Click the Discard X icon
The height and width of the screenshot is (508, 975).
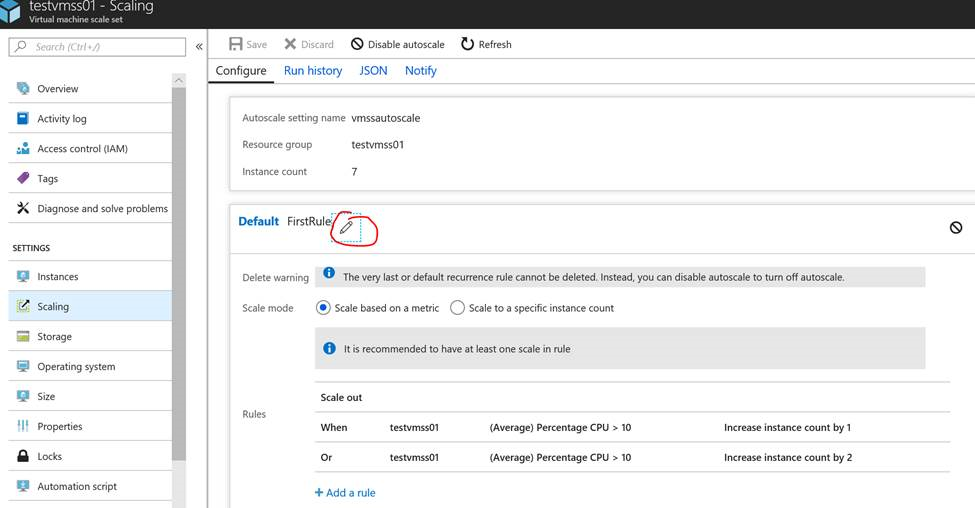290,44
